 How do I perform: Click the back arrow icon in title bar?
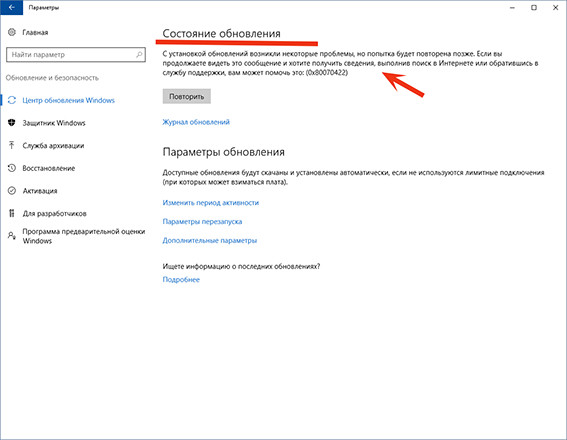tap(11, 7)
